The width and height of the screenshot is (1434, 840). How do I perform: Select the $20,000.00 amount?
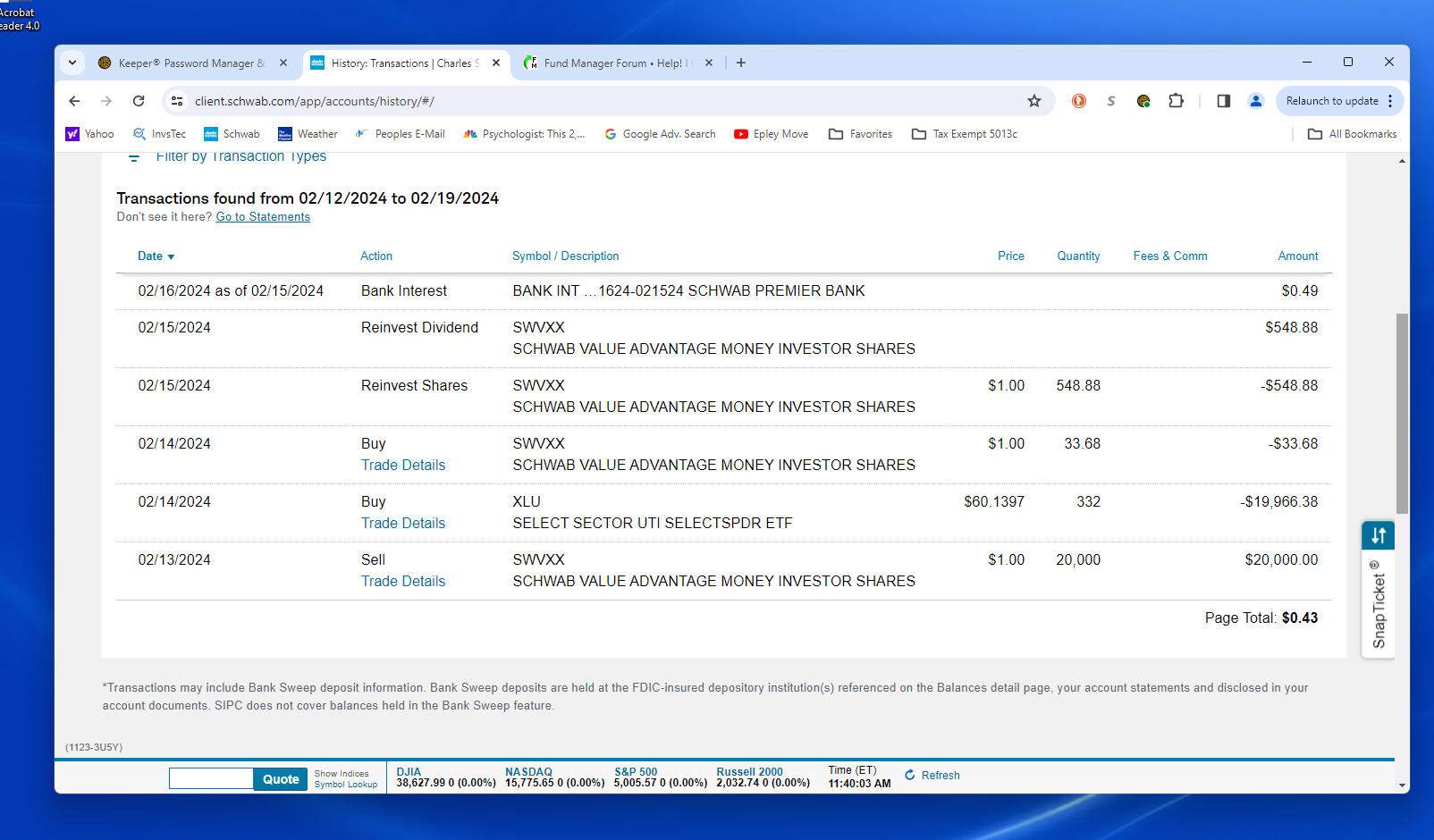point(1281,560)
